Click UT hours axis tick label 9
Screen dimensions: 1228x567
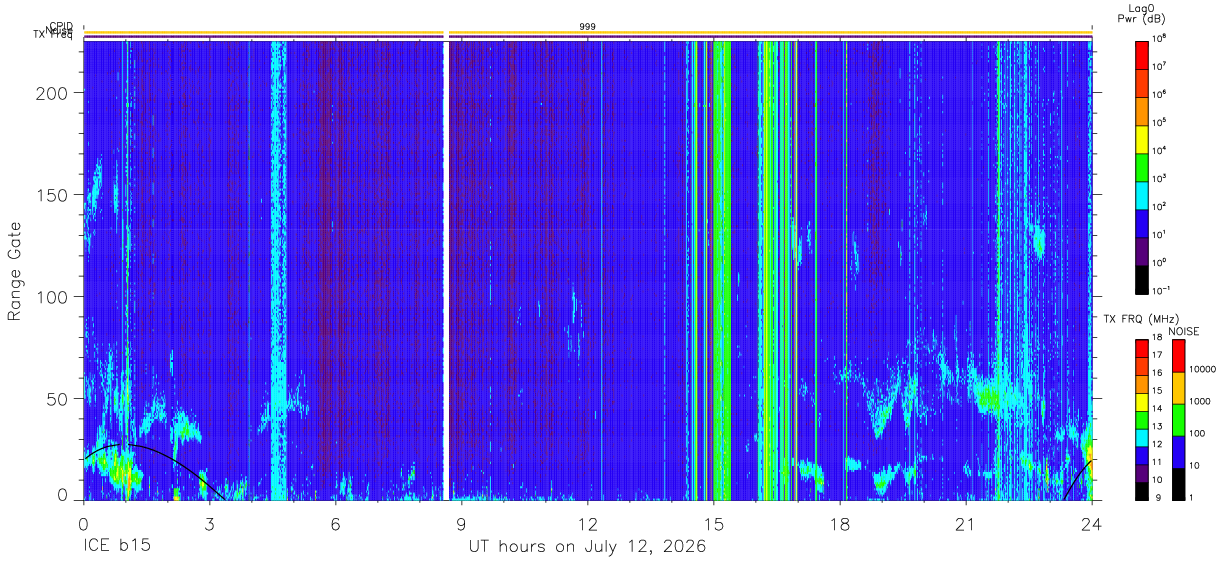tap(461, 524)
